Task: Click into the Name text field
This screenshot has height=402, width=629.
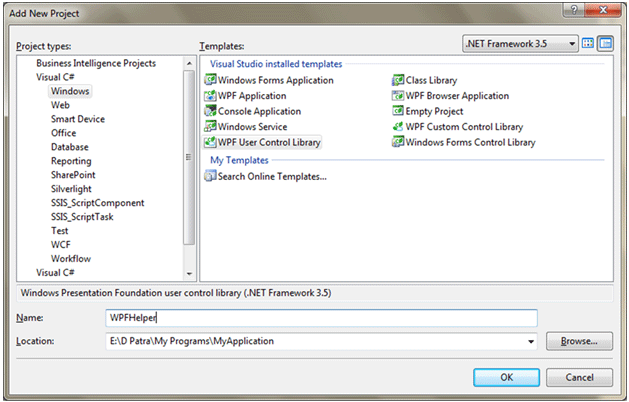Action: coord(320,317)
